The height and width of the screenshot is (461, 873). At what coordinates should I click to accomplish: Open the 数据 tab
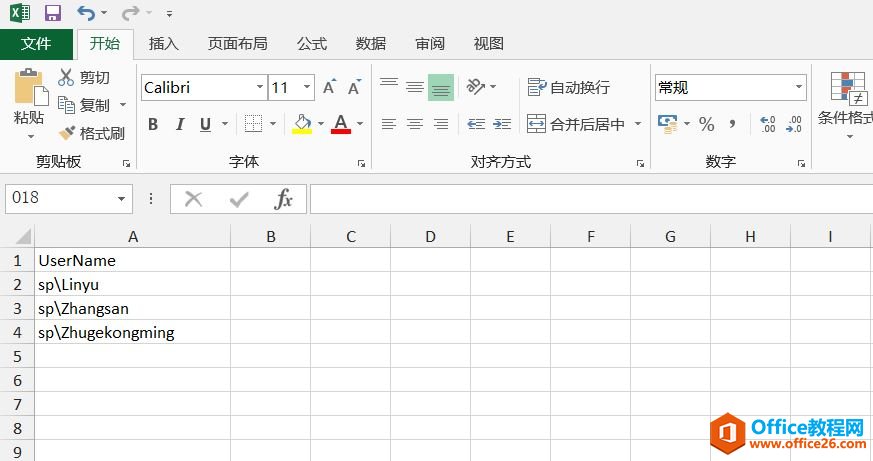point(371,43)
